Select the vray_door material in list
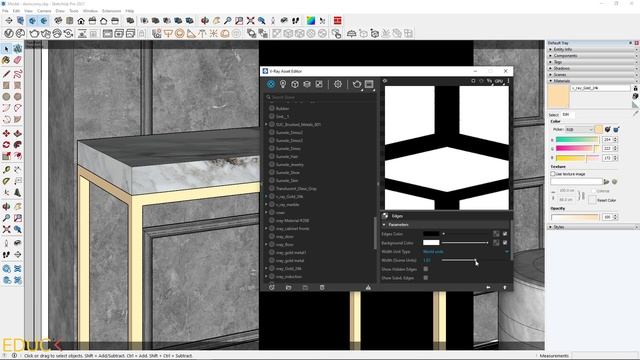Screen dimensions: 640x360 [x=284, y=236]
